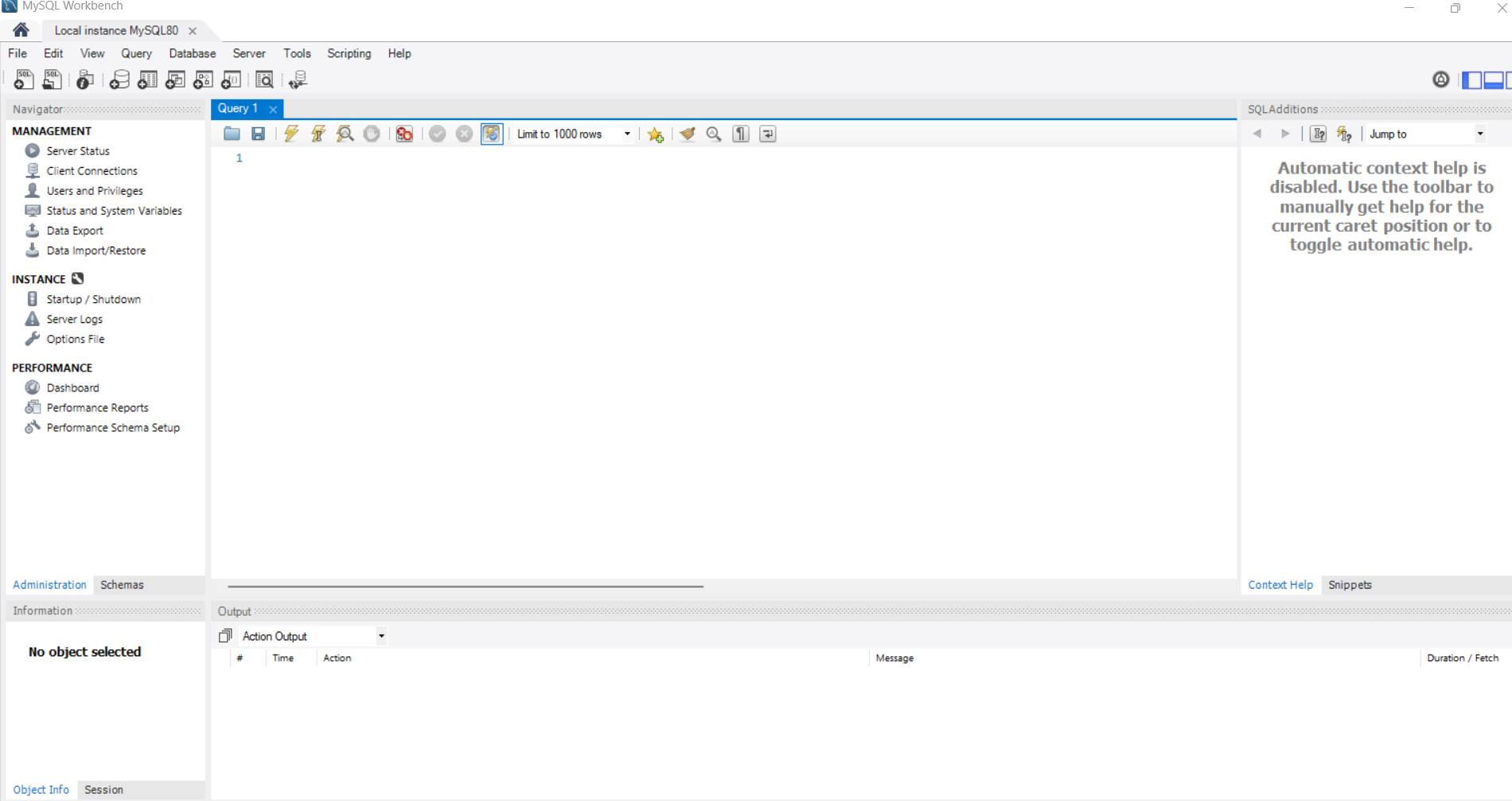This screenshot has width=1512, height=801.
Task: Reconnect to DBMS icon
Action: [x=298, y=80]
